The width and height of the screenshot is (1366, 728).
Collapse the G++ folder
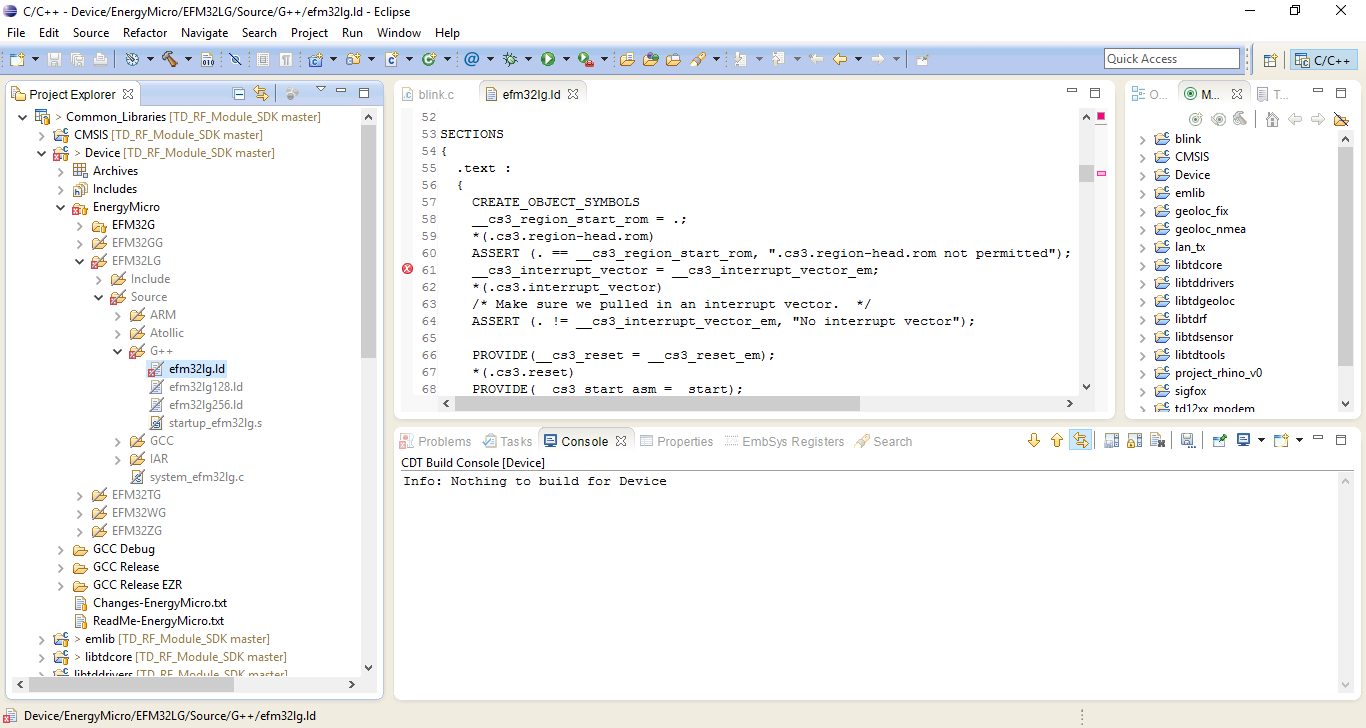click(x=118, y=351)
